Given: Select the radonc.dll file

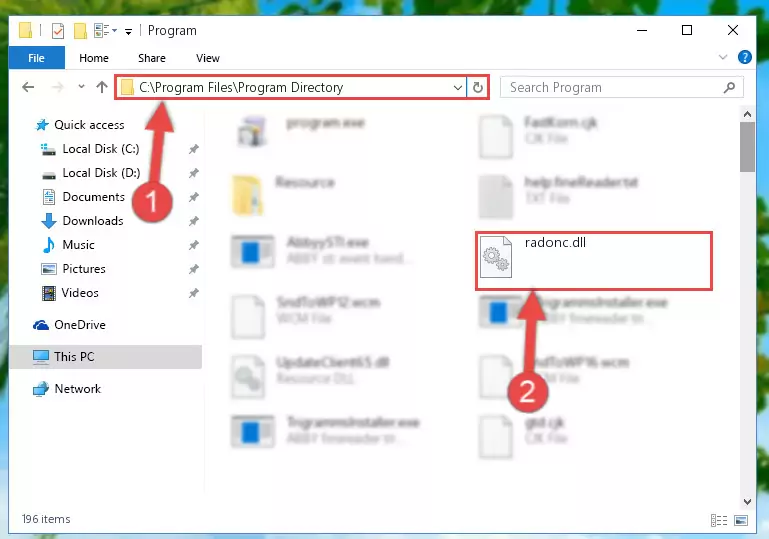Looking at the screenshot, I should [x=594, y=261].
